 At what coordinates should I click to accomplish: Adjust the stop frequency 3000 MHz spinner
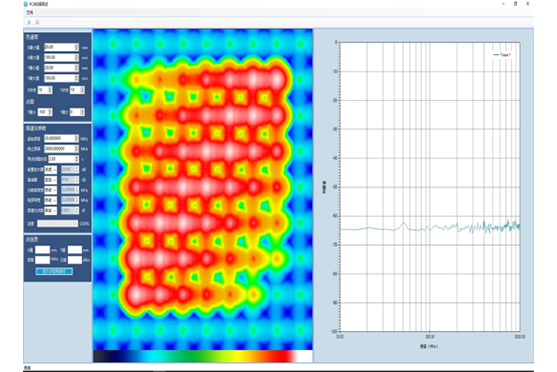click(x=76, y=149)
